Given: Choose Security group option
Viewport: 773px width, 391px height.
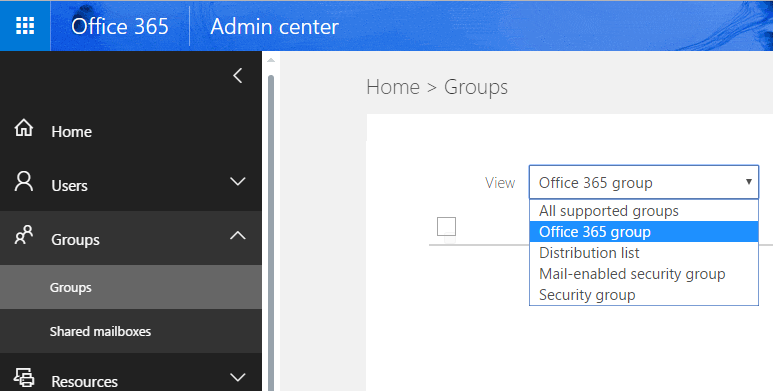Looking at the screenshot, I should pos(644,295).
